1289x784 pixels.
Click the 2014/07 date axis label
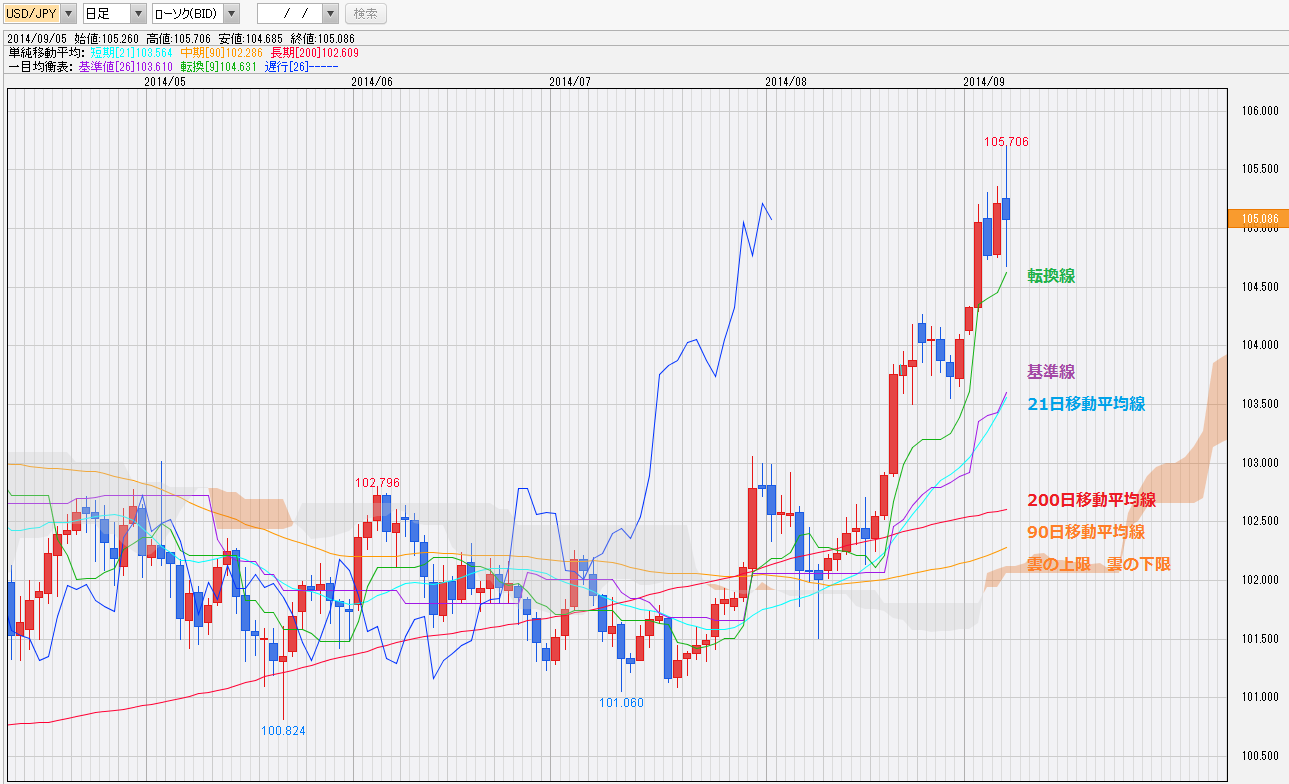click(571, 82)
